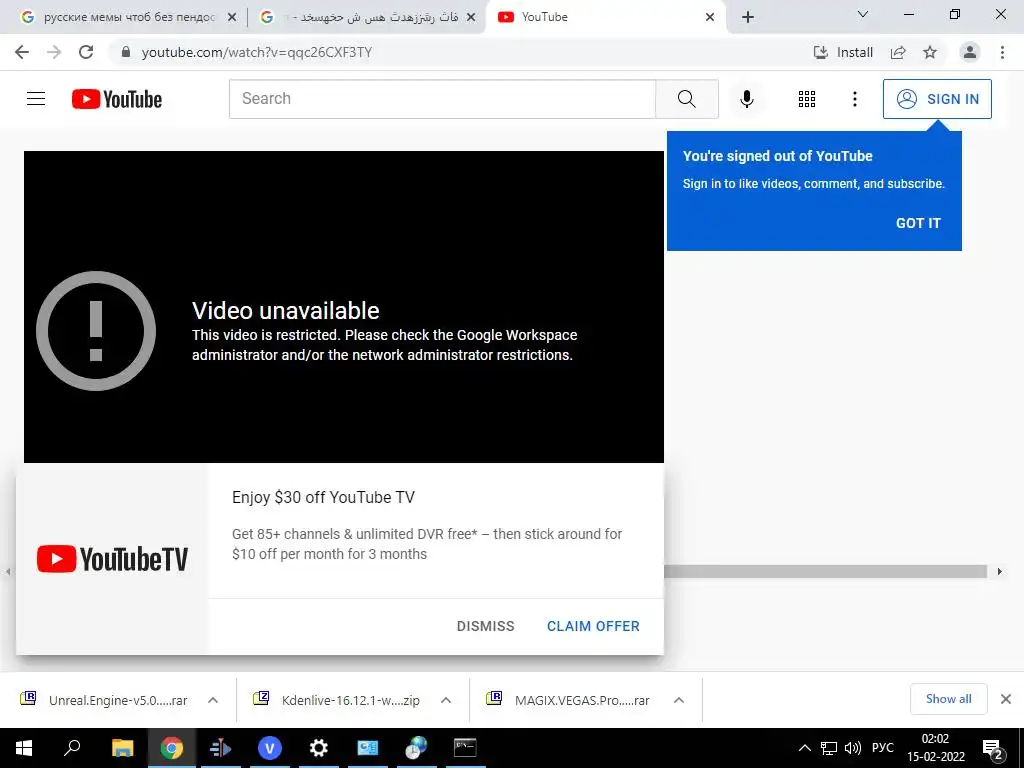Click Enjoy $30 off YouTube TV heading
Screen dimensions: 1024x768
tap(323, 498)
